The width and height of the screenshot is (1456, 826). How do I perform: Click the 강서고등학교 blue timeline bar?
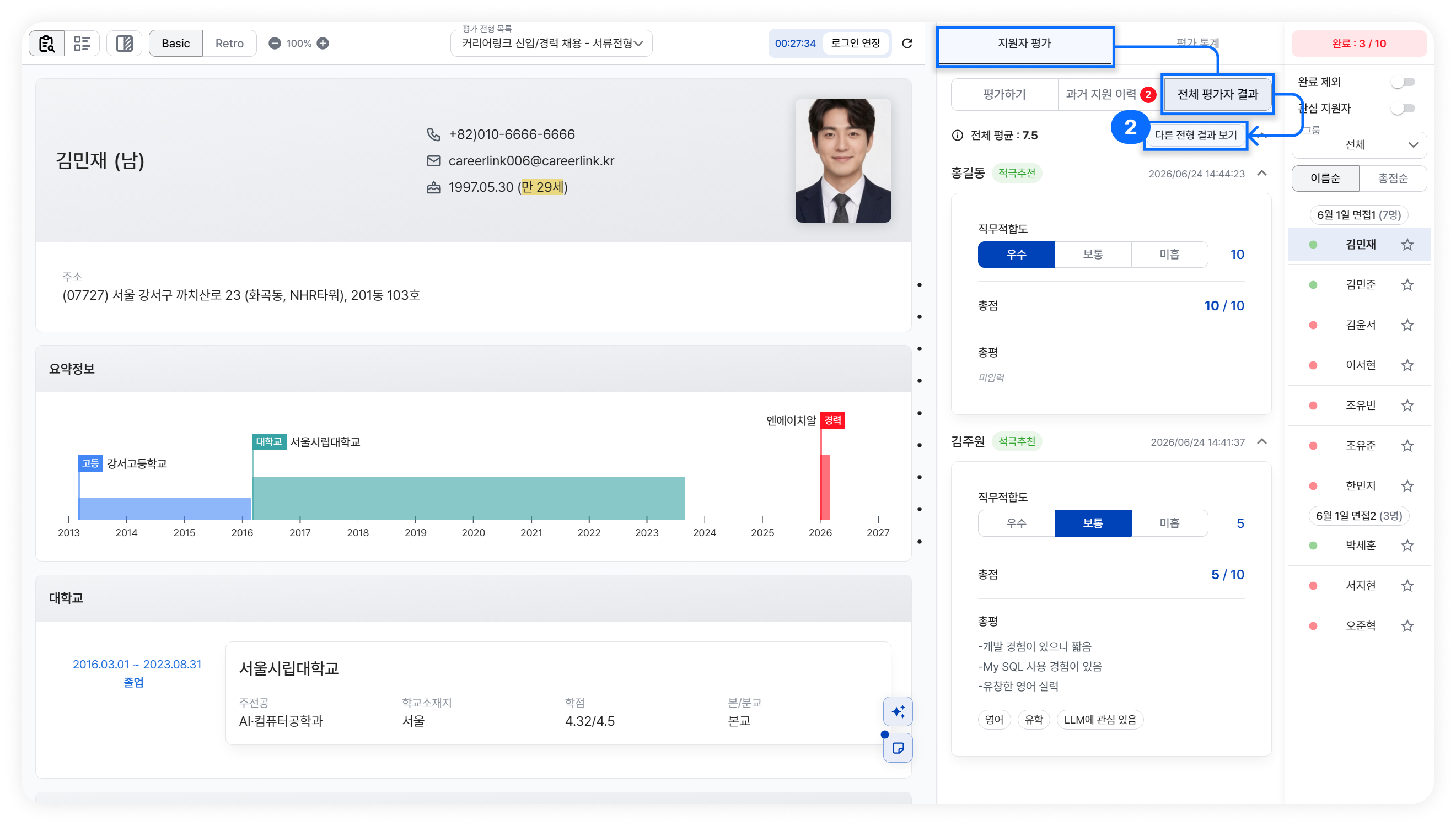tap(165, 508)
